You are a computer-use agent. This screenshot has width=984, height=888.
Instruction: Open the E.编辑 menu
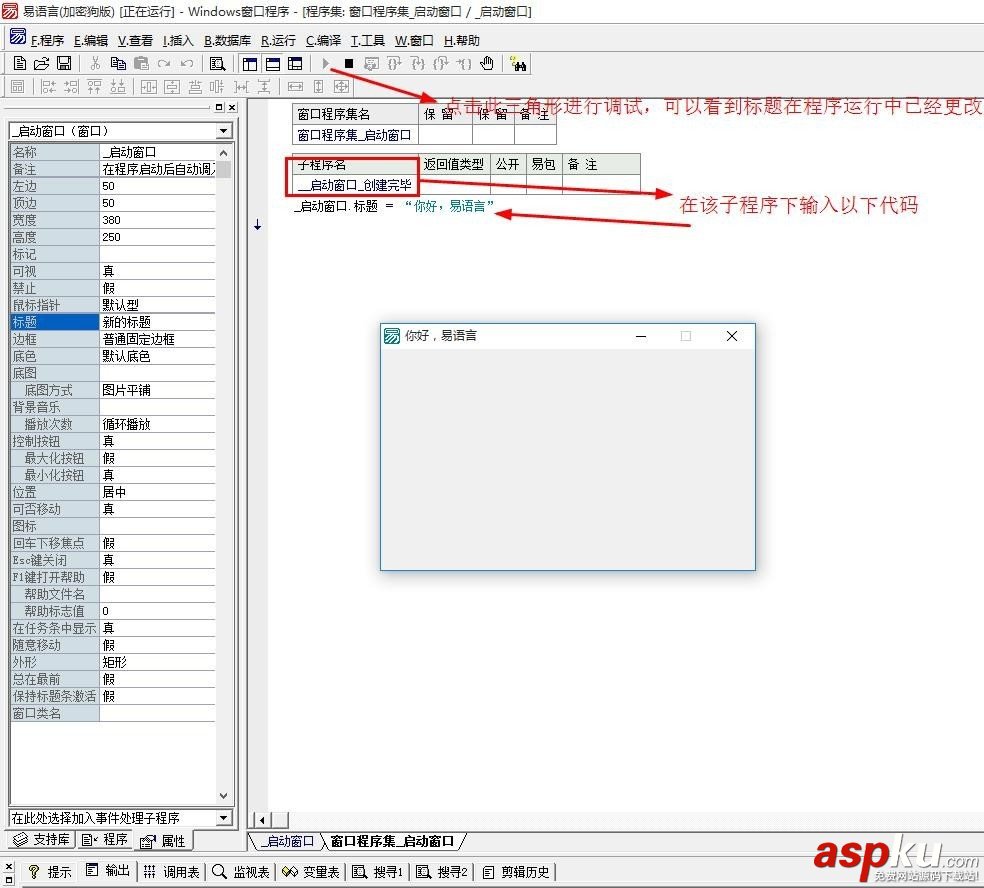click(x=91, y=41)
